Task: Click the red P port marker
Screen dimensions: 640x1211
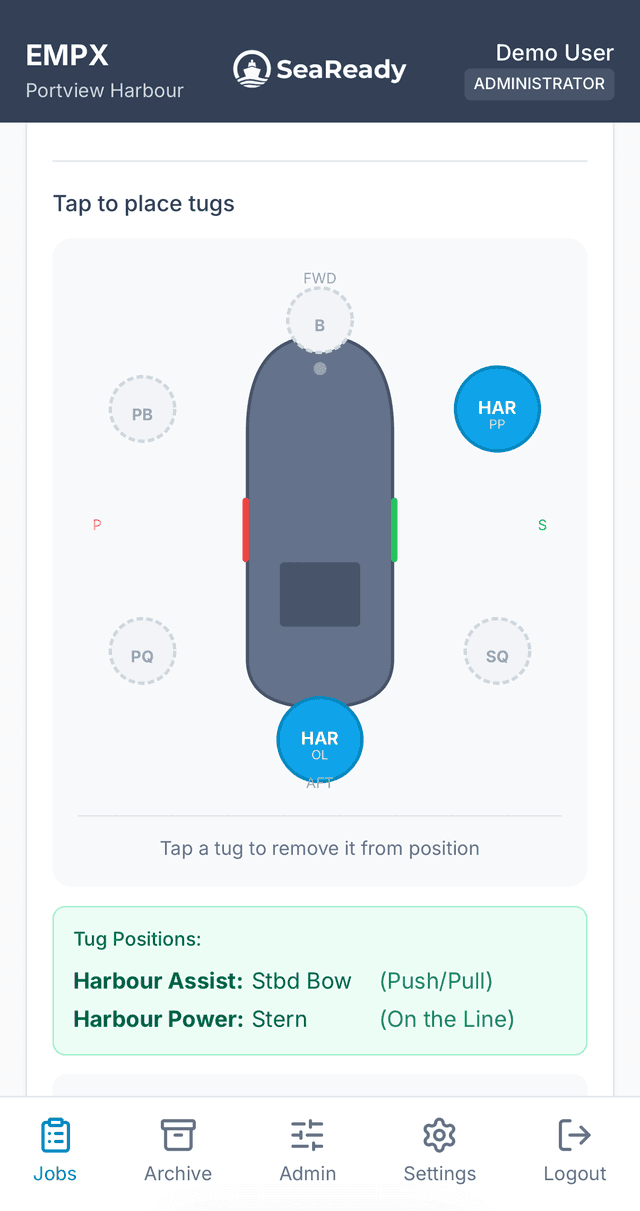Action: pos(97,524)
